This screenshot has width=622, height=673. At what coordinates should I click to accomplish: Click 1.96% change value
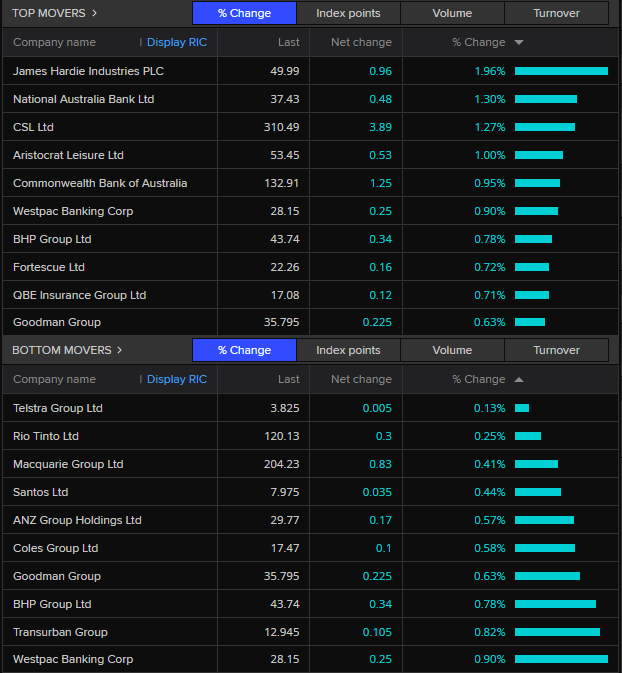pyautogui.click(x=490, y=71)
